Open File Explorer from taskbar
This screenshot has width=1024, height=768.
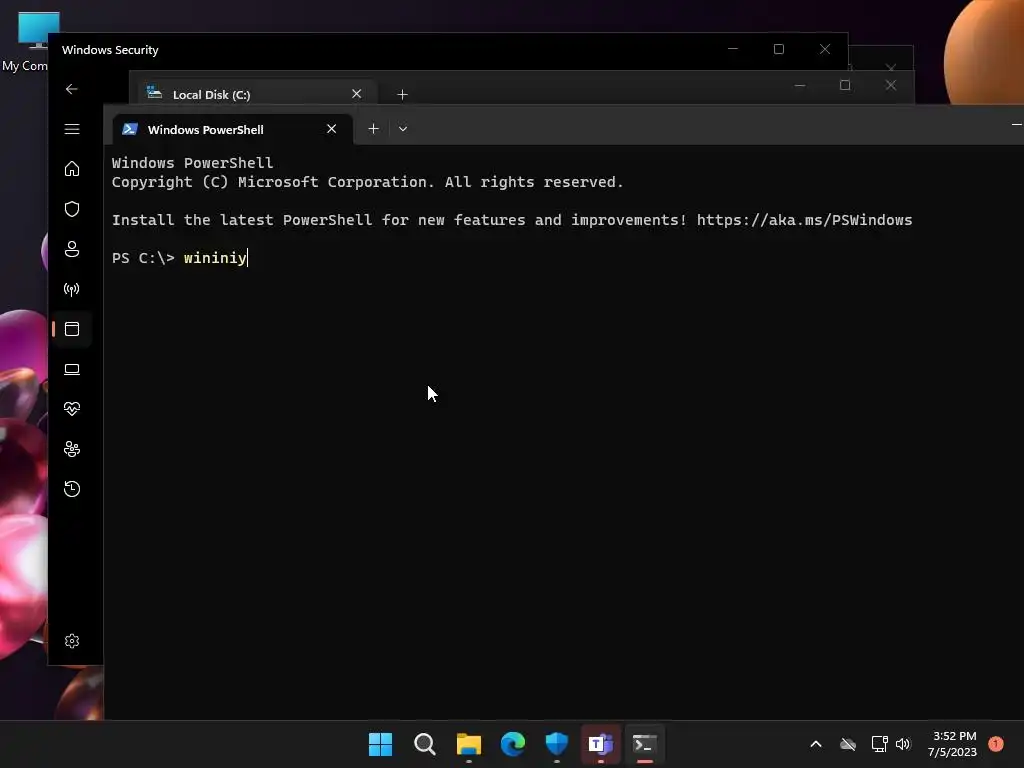(468, 744)
